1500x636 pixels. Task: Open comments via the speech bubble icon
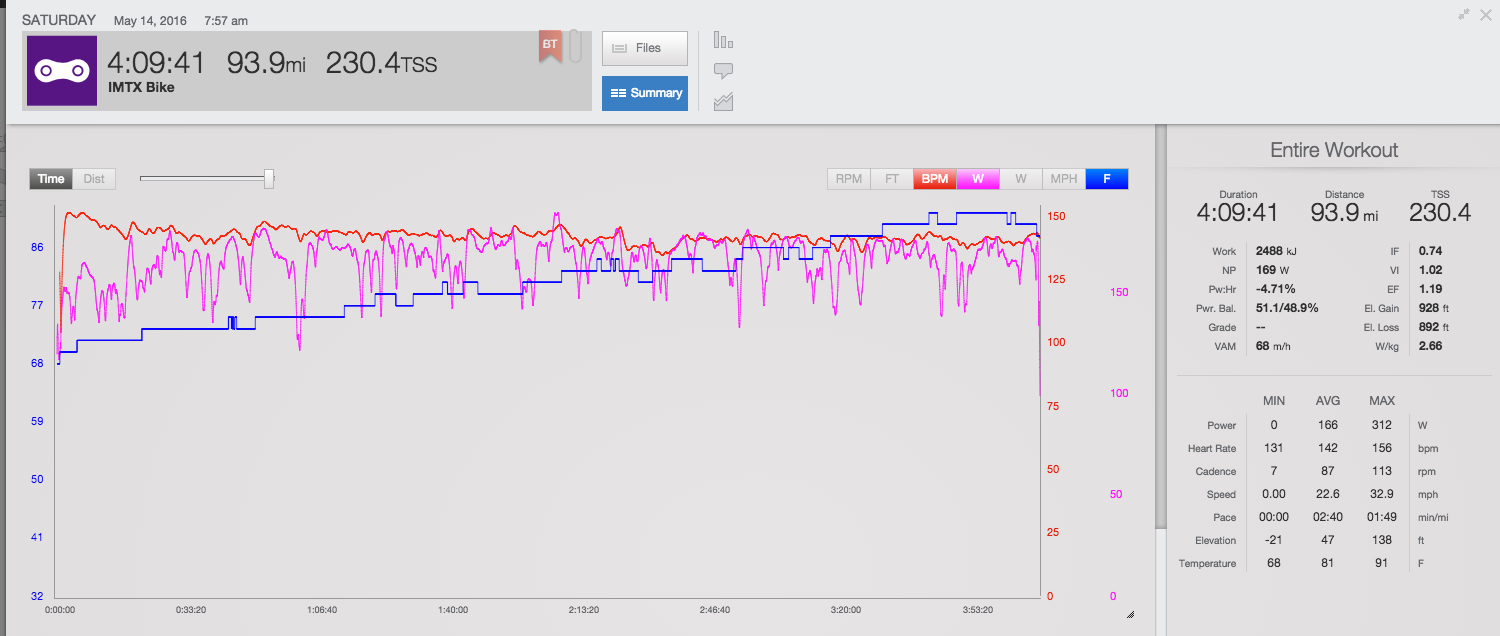pyautogui.click(x=724, y=71)
